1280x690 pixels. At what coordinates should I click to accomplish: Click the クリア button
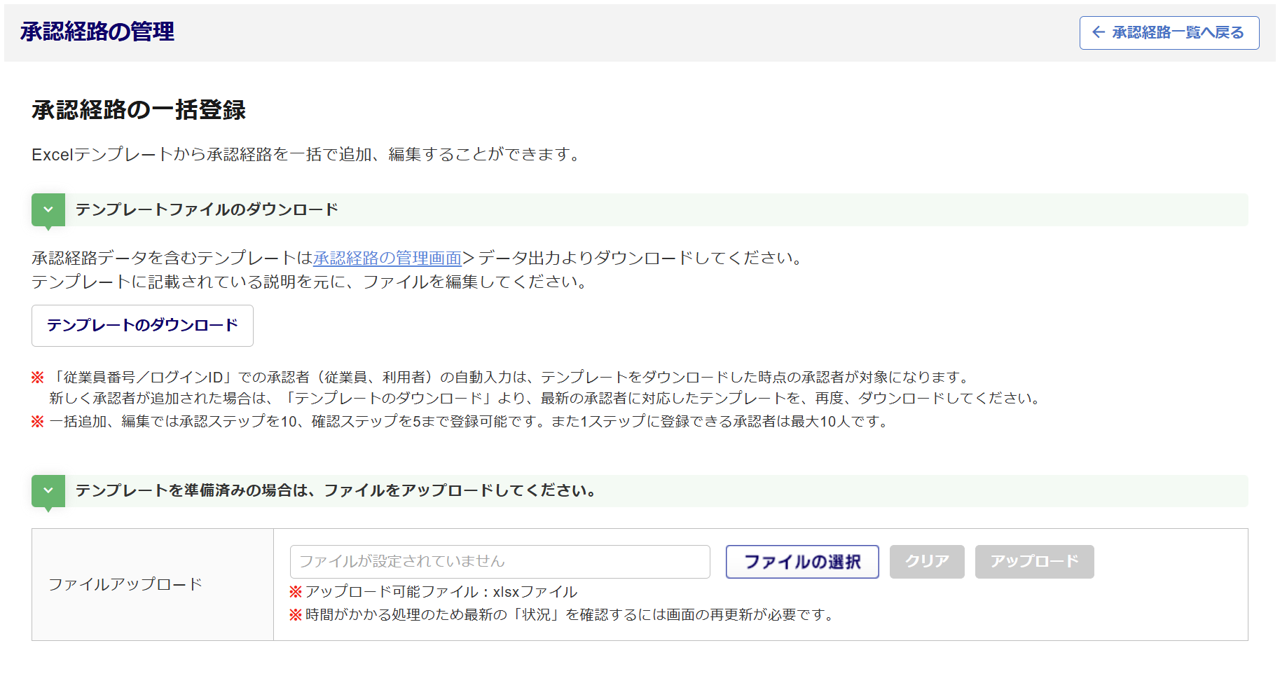click(x=927, y=562)
